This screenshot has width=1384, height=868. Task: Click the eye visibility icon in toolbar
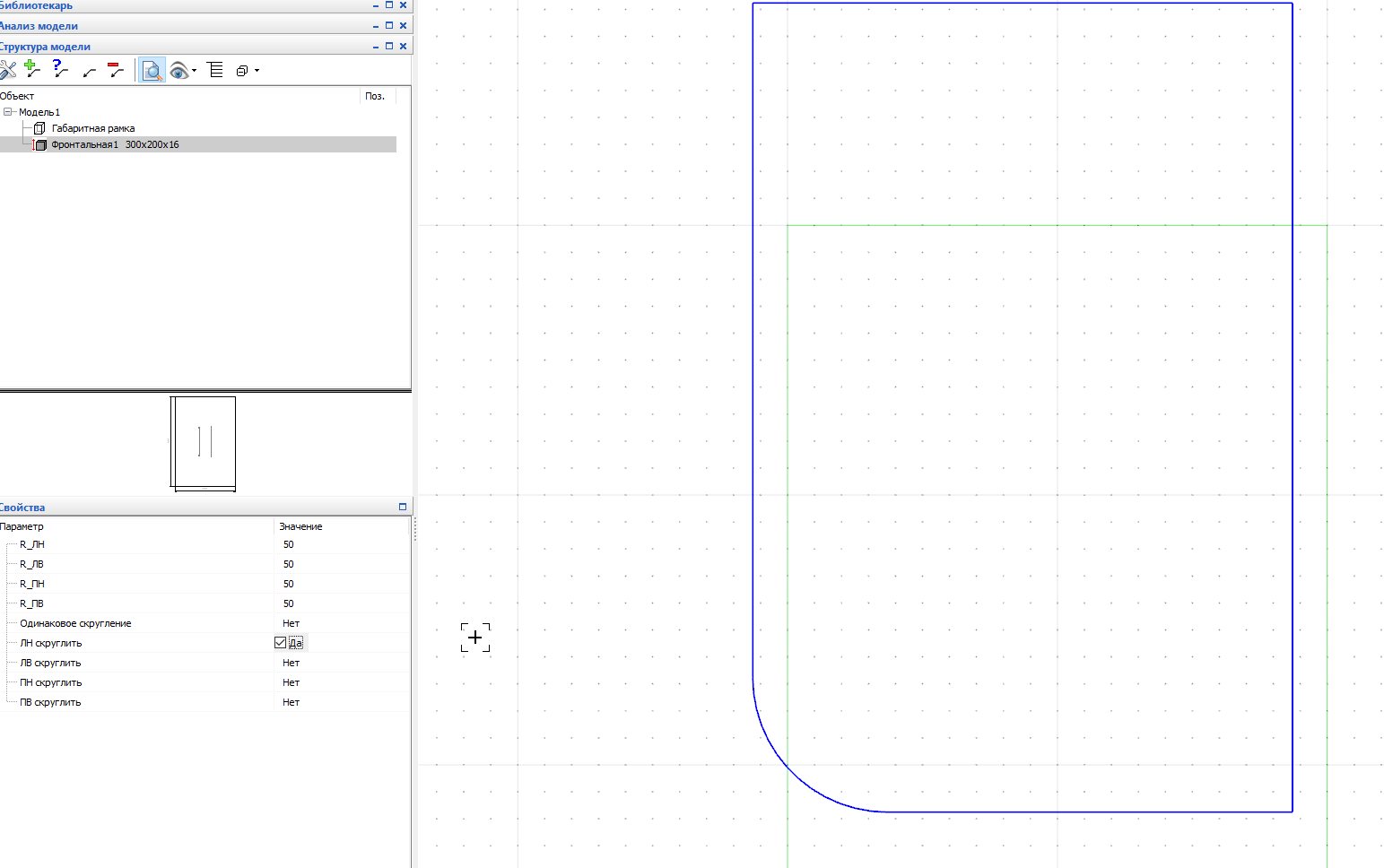[178, 71]
